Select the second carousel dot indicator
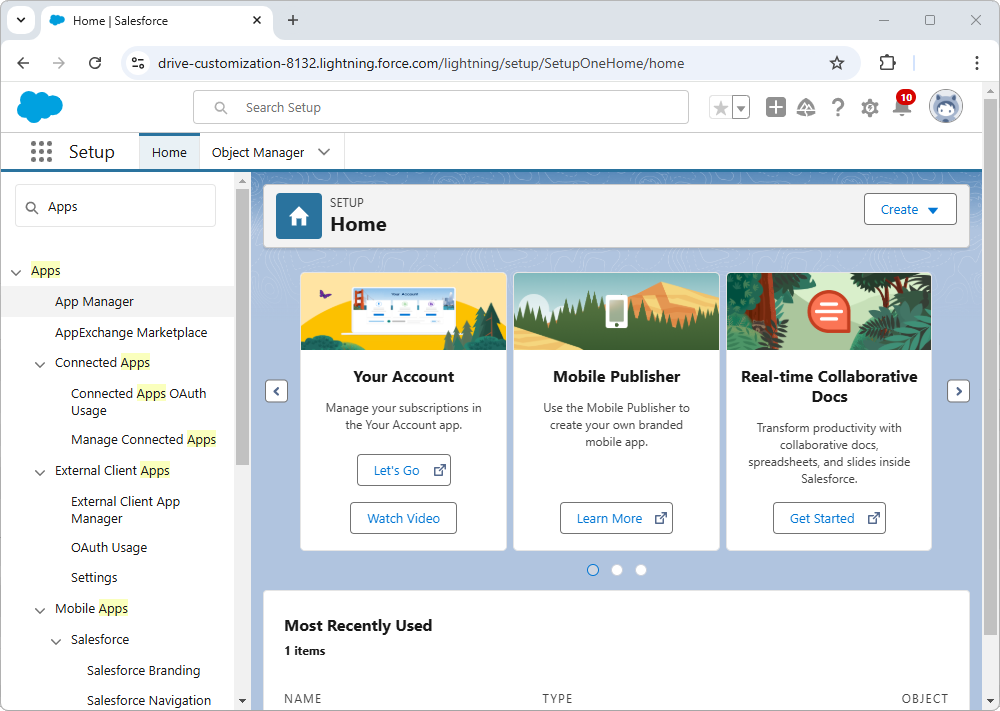Viewport: 1000px width, 711px height. click(617, 570)
